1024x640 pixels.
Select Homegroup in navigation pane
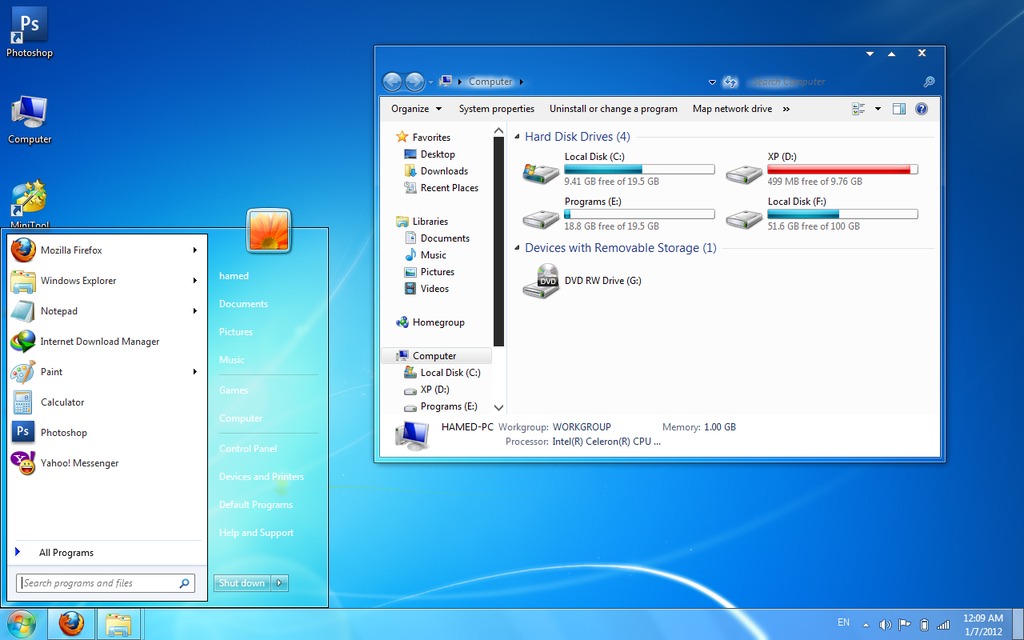pyautogui.click(x=431, y=323)
